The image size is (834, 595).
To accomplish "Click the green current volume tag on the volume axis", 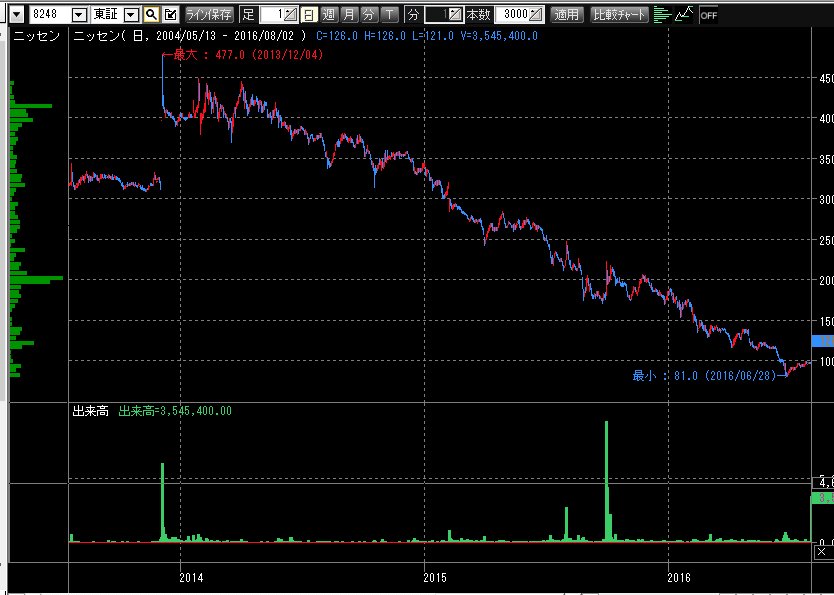I will pos(823,498).
